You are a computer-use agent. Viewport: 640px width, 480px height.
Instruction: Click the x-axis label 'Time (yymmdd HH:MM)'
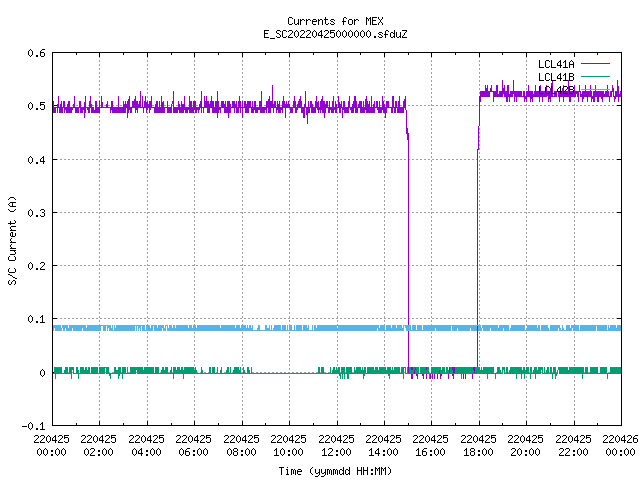(x=335, y=471)
